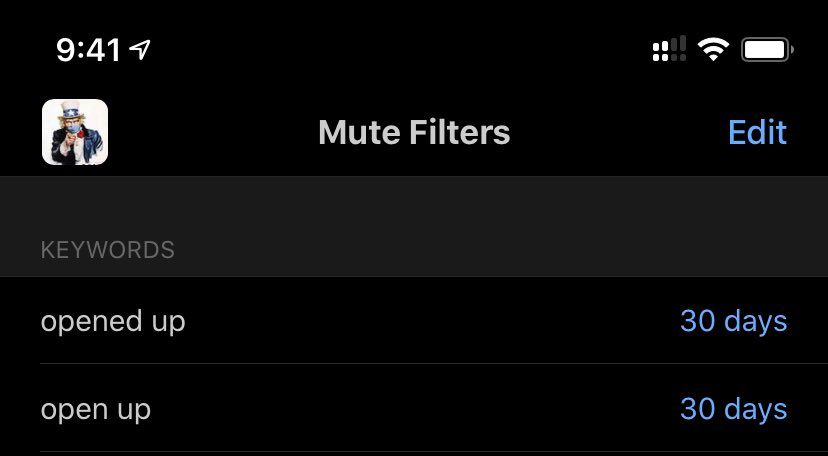Tap the Uncle Sam profile avatar
The image size is (828, 456).
75,132
